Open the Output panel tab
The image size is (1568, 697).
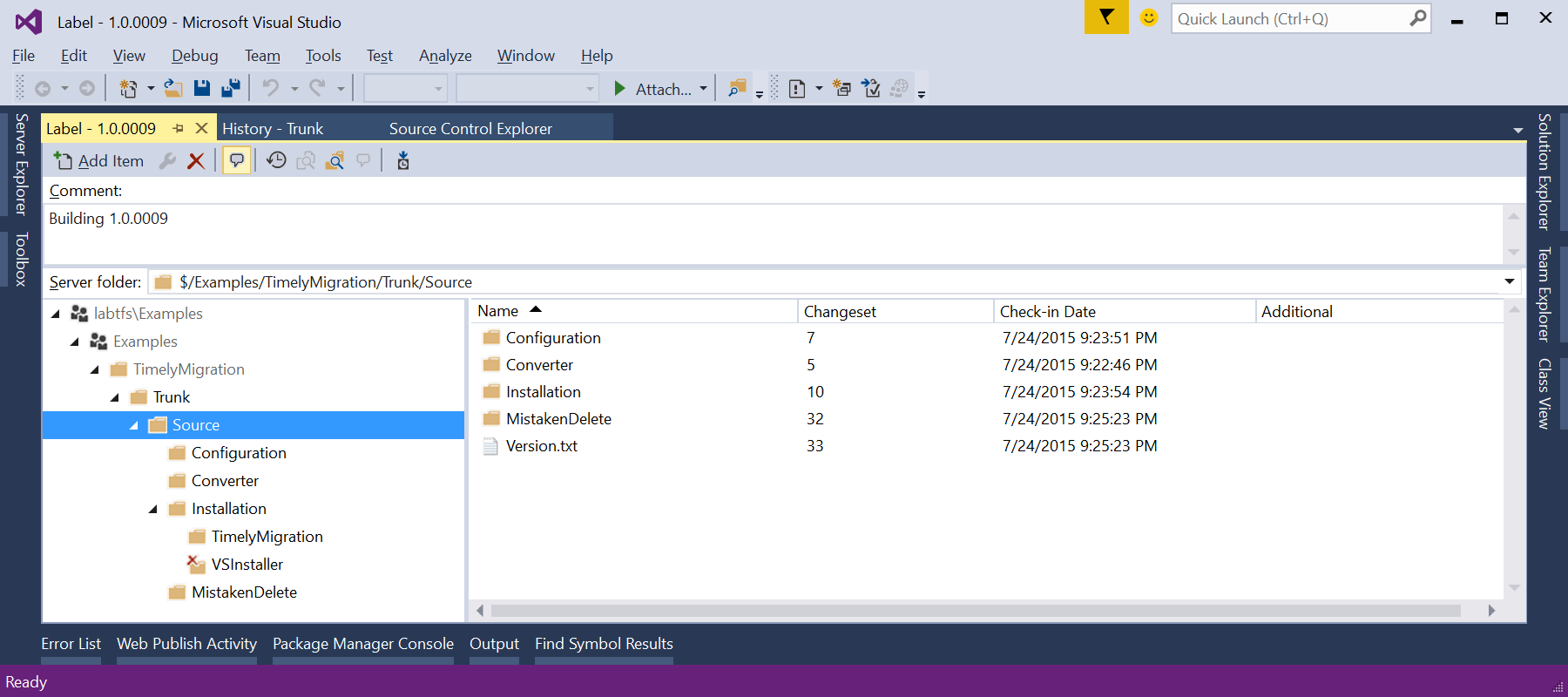(494, 644)
